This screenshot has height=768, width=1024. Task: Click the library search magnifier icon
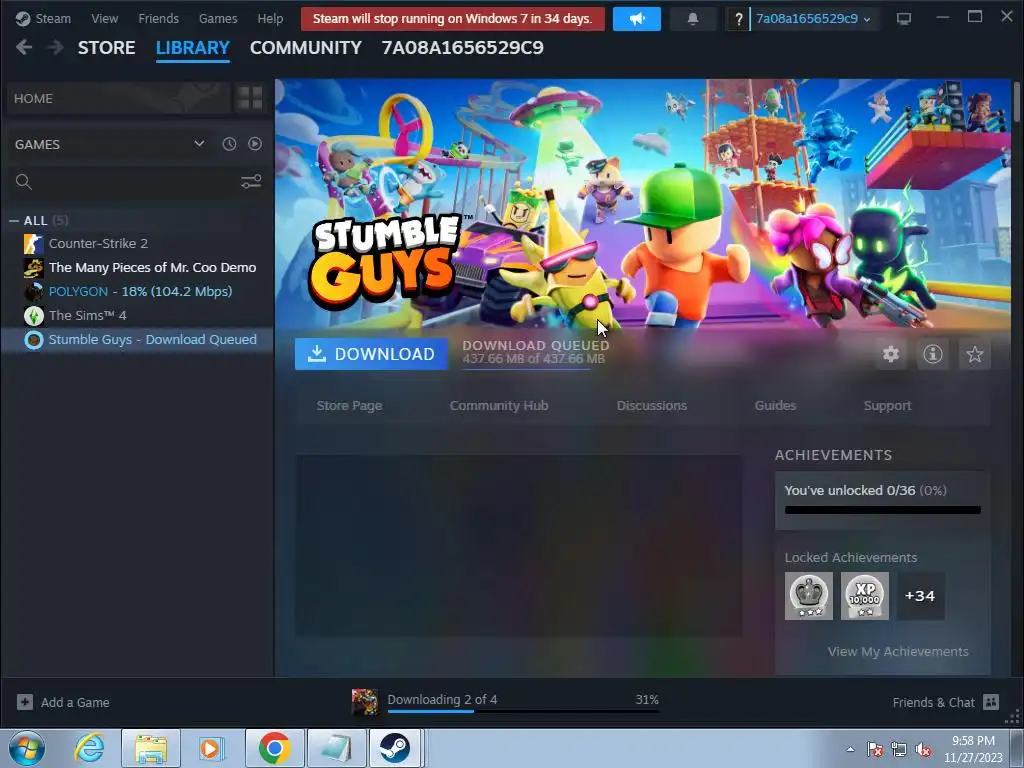tap(24, 182)
